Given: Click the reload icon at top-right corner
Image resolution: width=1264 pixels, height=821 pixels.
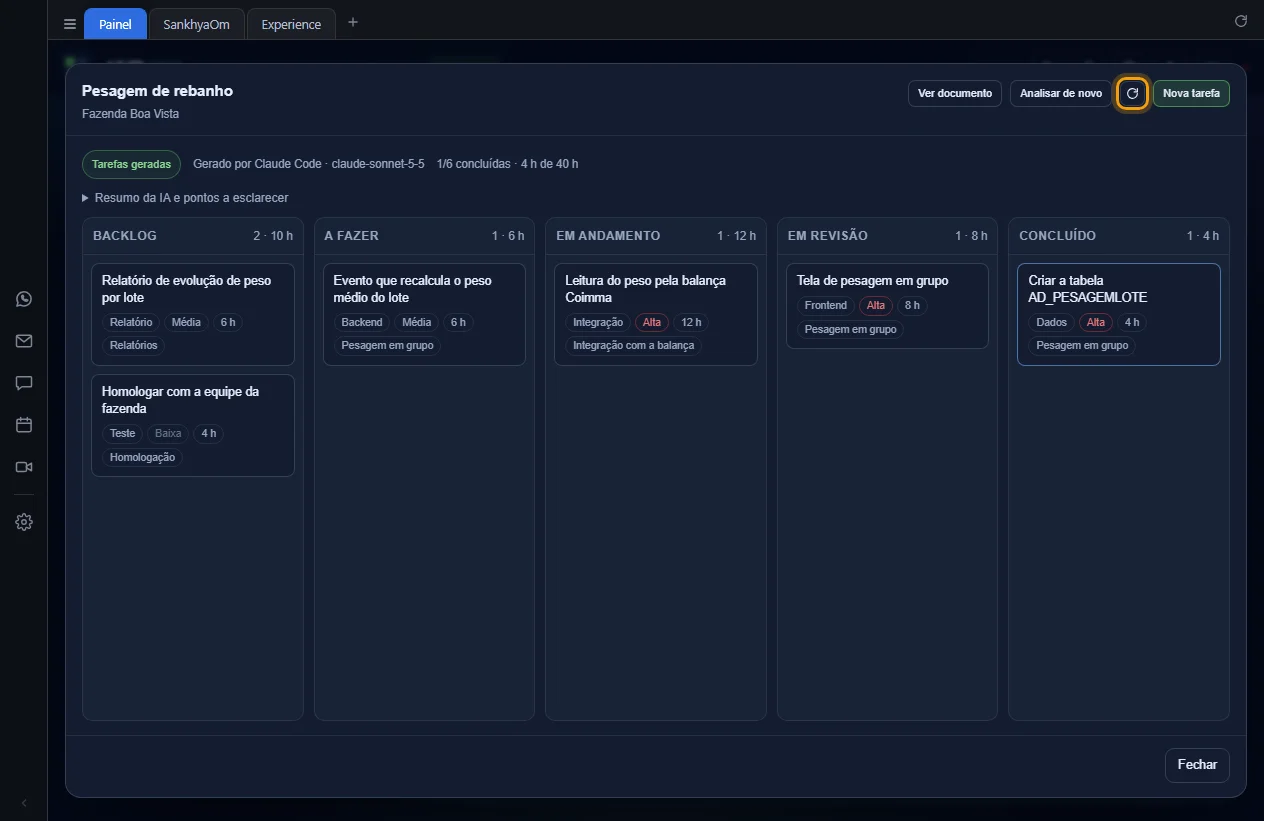Looking at the screenshot, I should coord(1241,21).
